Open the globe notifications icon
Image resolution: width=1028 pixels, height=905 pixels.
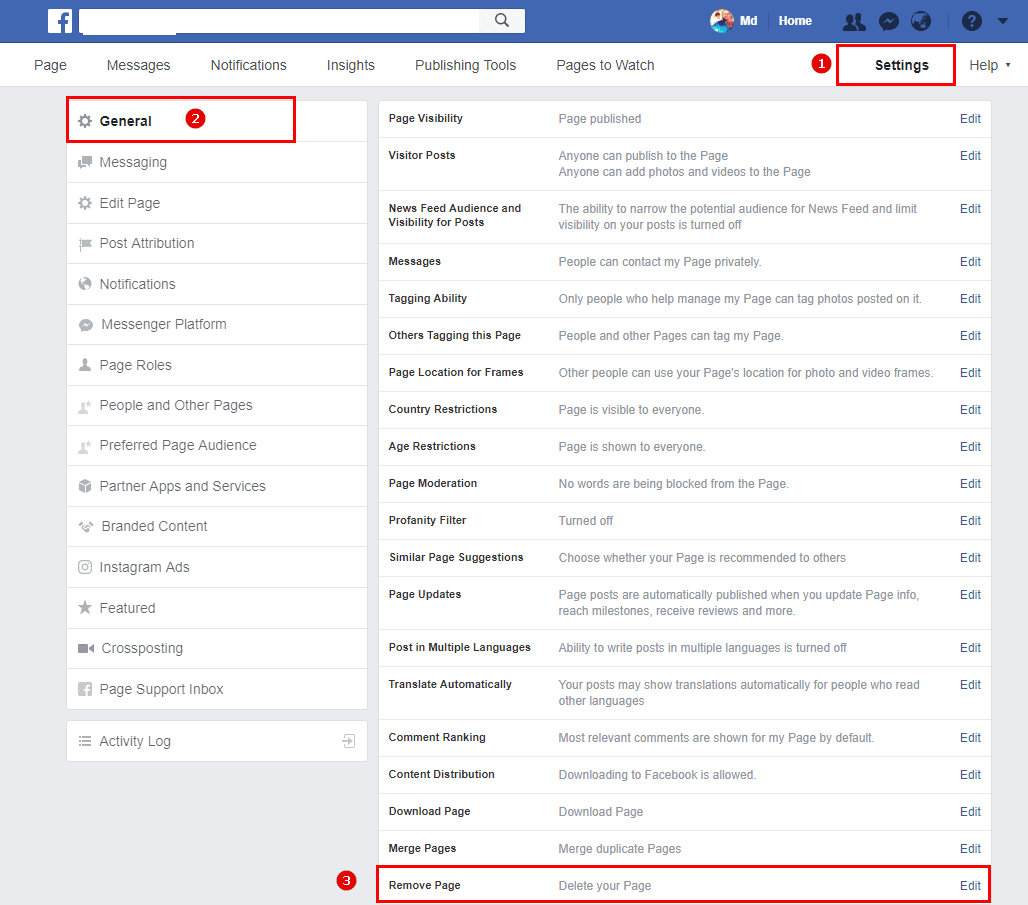point(920,22)
